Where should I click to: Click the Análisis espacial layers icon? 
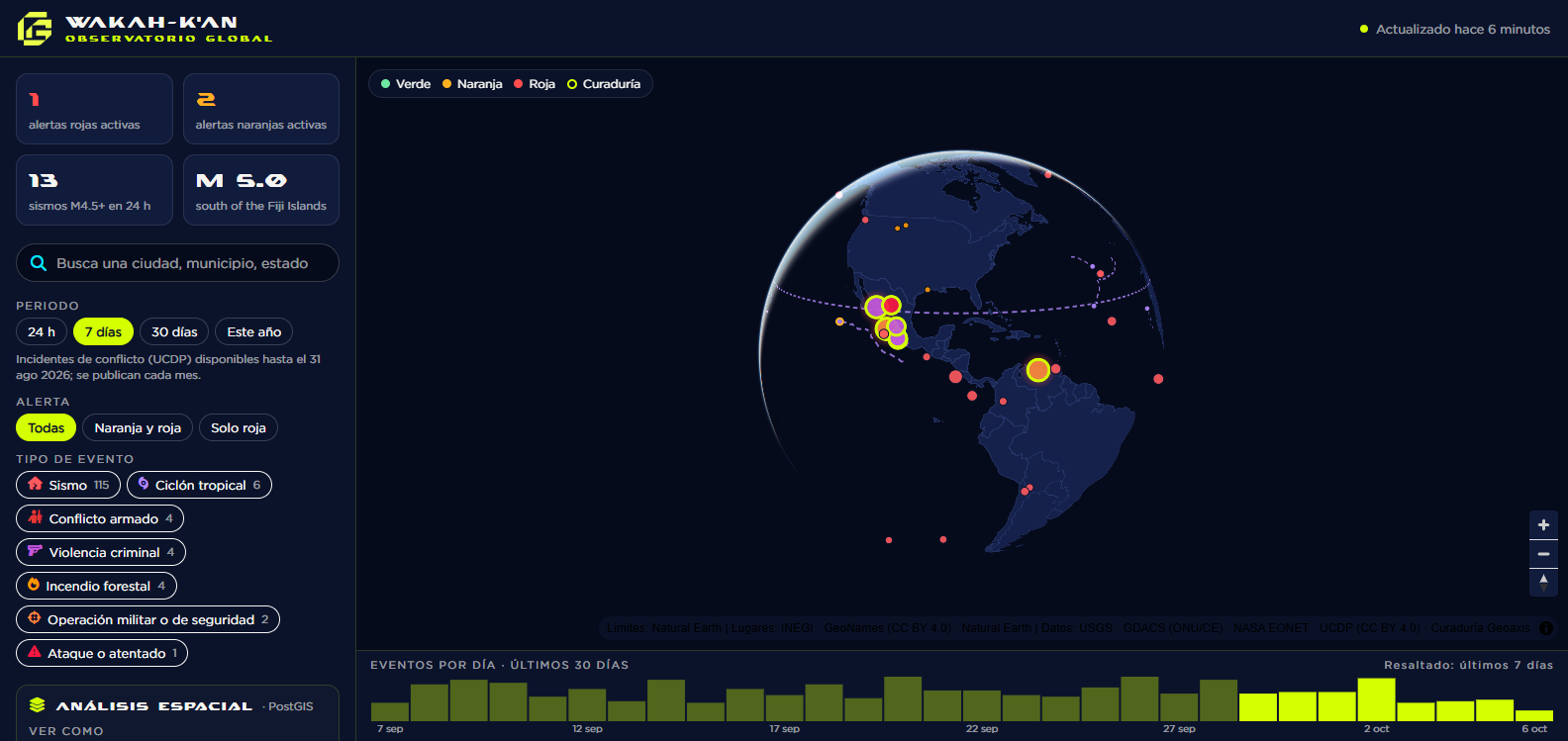pos(38,705)
